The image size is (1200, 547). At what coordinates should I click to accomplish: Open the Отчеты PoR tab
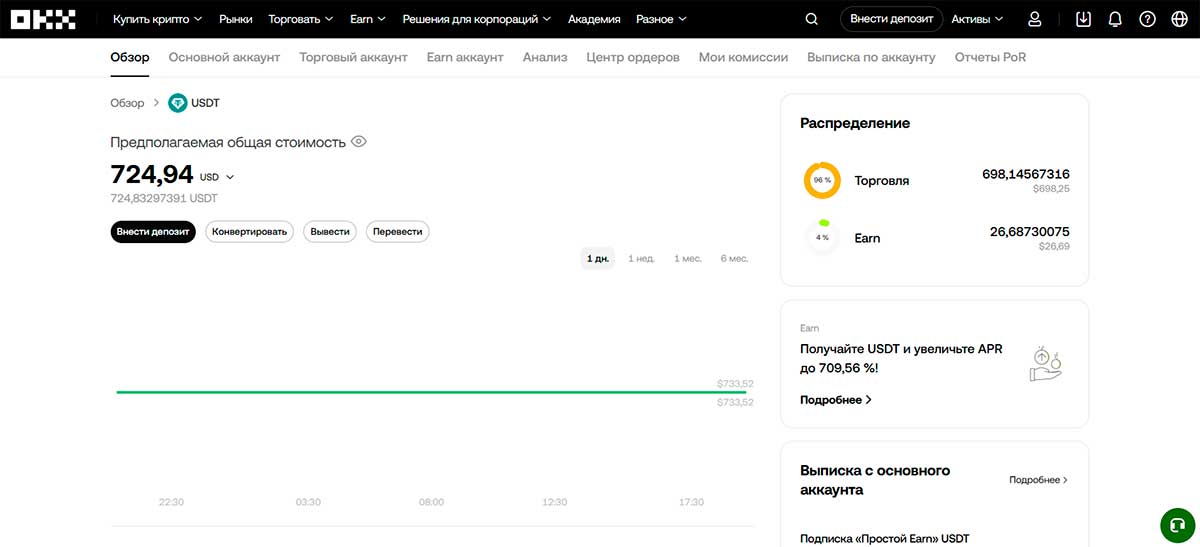tap(990, 58)
